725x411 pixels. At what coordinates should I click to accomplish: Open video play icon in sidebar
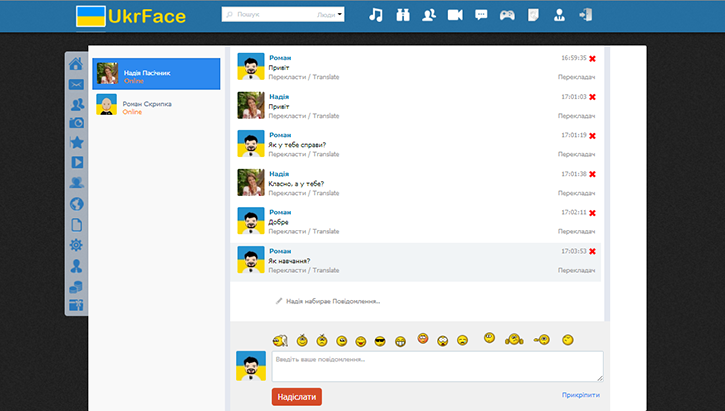[76, 162]
